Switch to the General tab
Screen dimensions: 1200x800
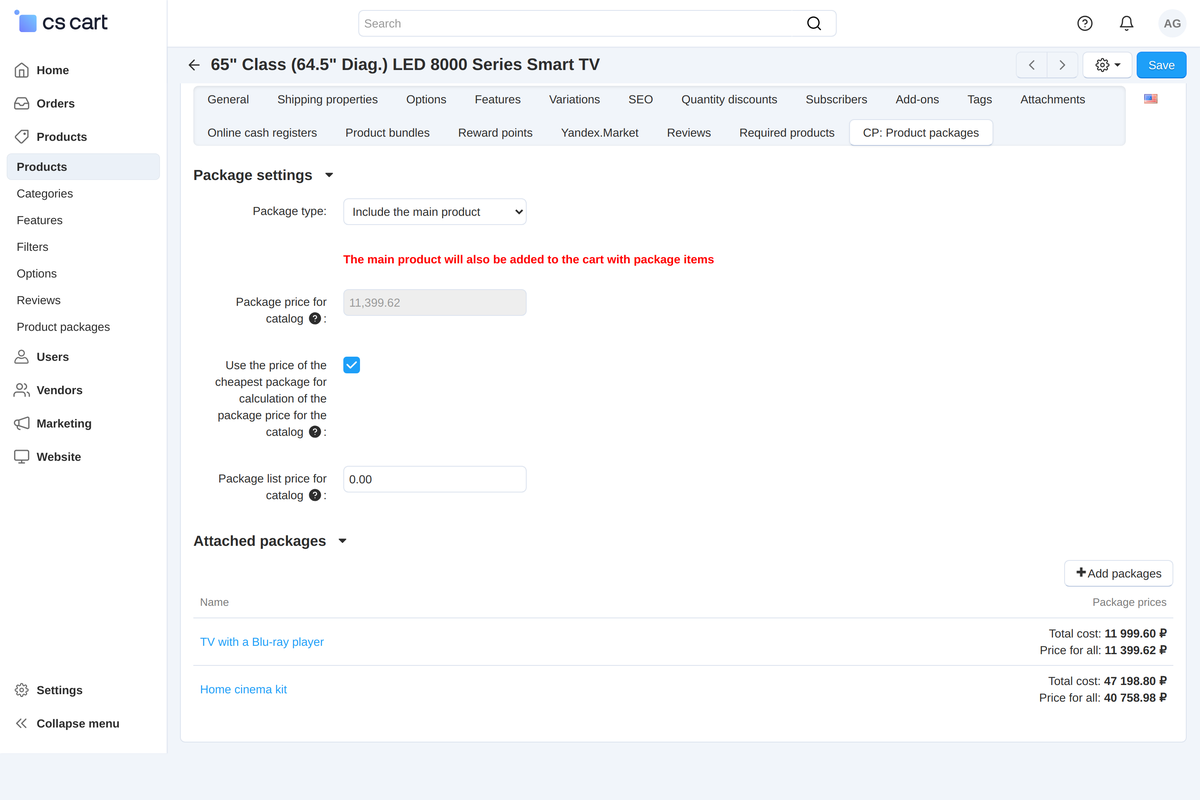[x=228, y=100]
